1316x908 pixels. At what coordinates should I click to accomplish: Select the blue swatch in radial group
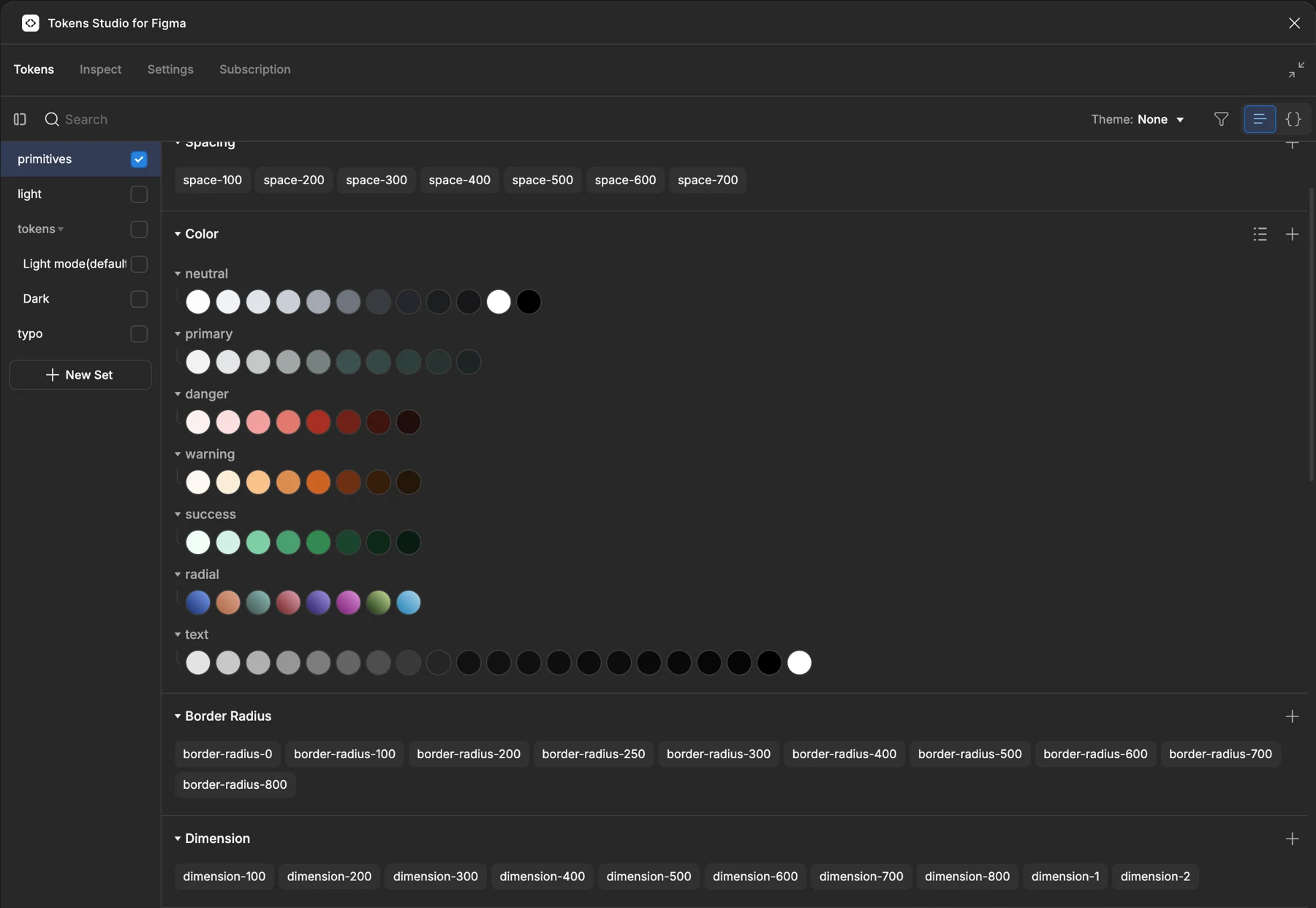[198, 602]
